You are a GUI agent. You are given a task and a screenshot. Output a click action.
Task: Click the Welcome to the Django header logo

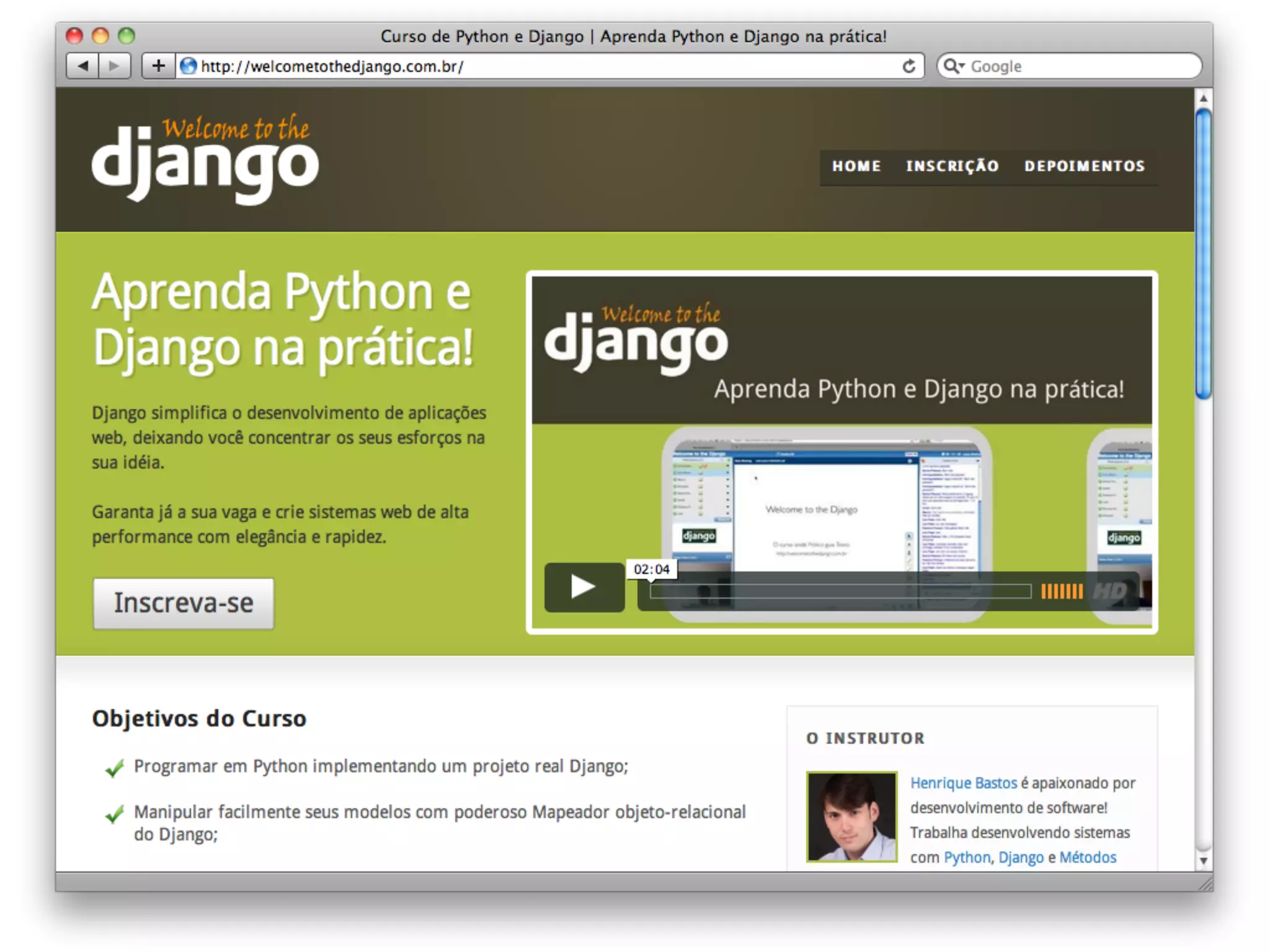point(205,160)
